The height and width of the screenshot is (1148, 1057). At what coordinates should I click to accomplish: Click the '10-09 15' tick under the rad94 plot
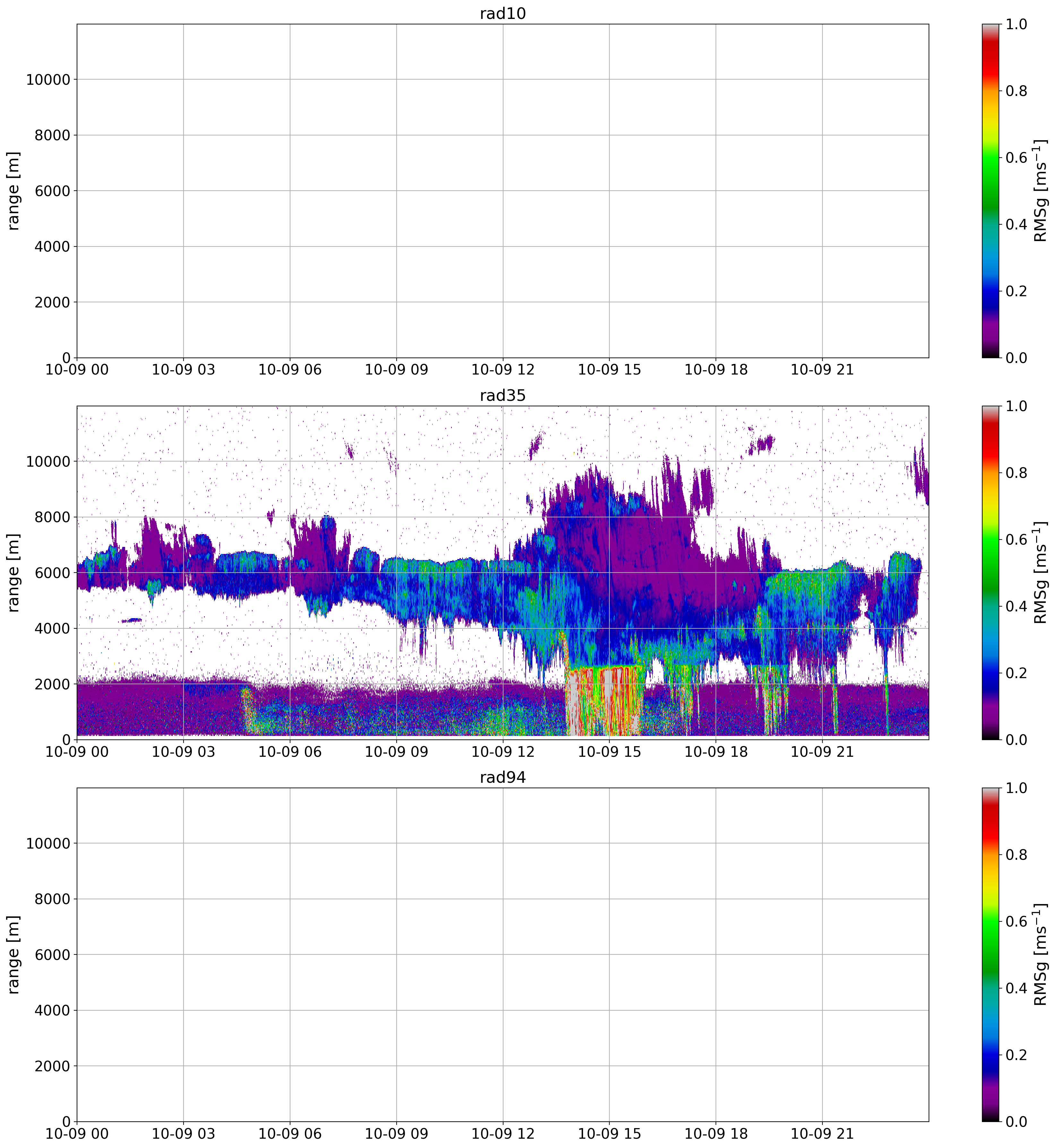609,1134
